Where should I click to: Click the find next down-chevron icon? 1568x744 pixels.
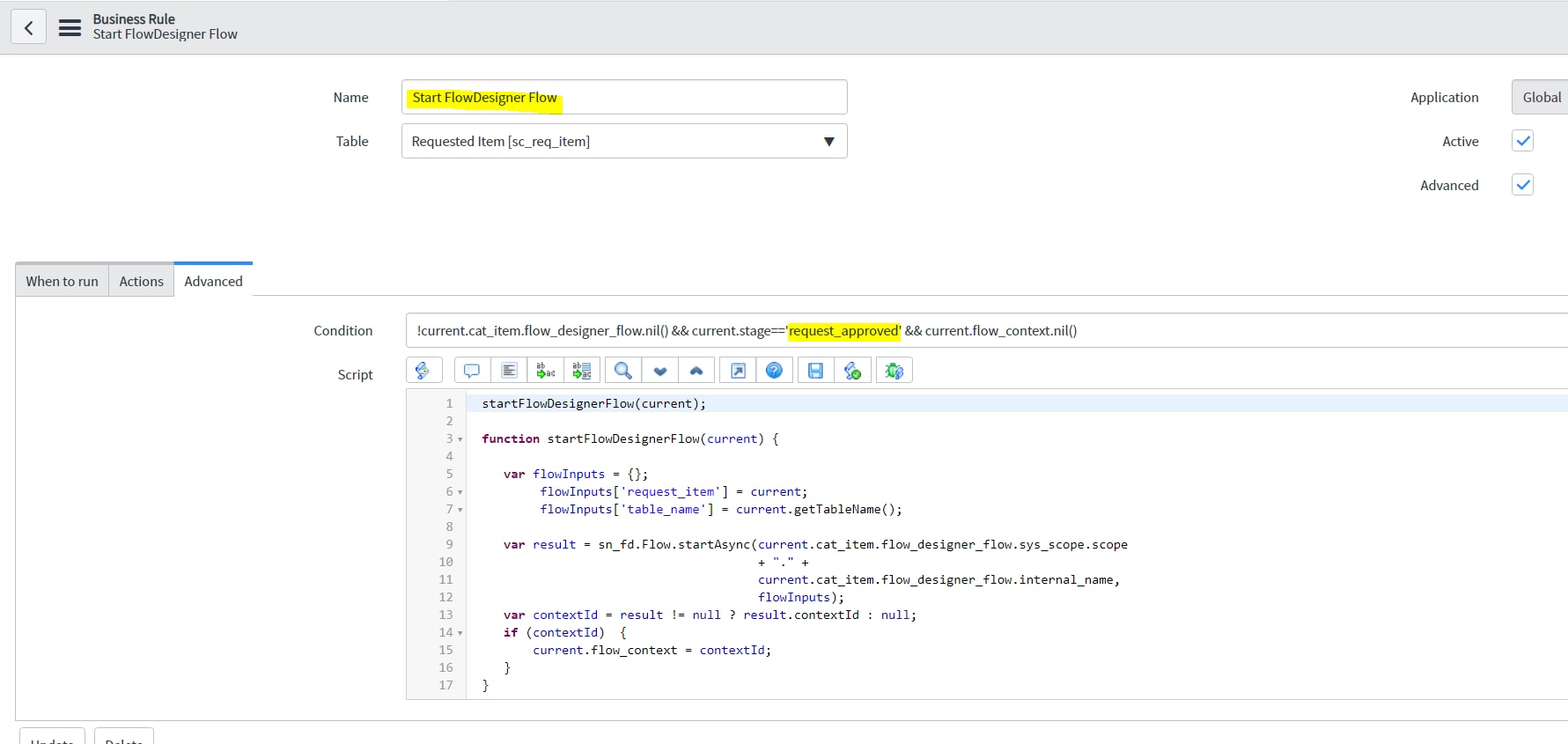pos(660,371)
